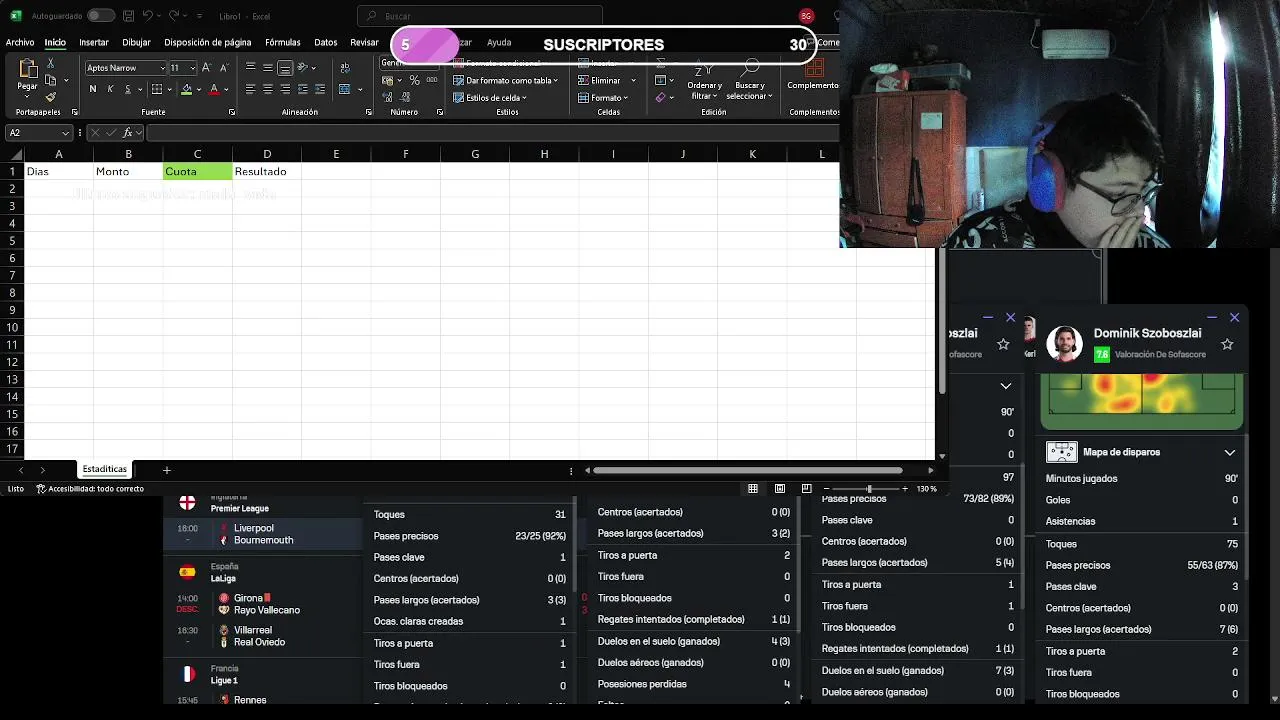Click the Page Break preview icon

pos(806,489)
